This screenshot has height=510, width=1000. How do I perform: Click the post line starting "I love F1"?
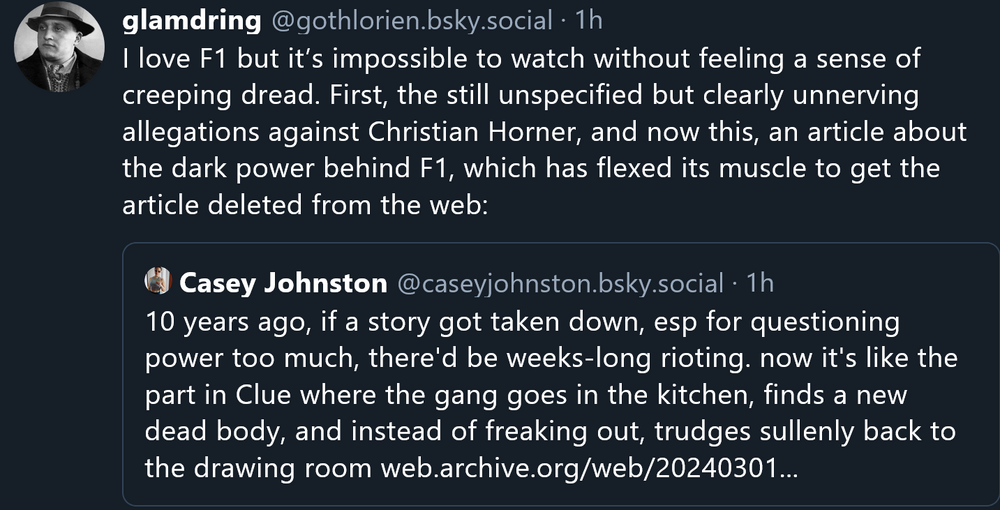point(520,58)
